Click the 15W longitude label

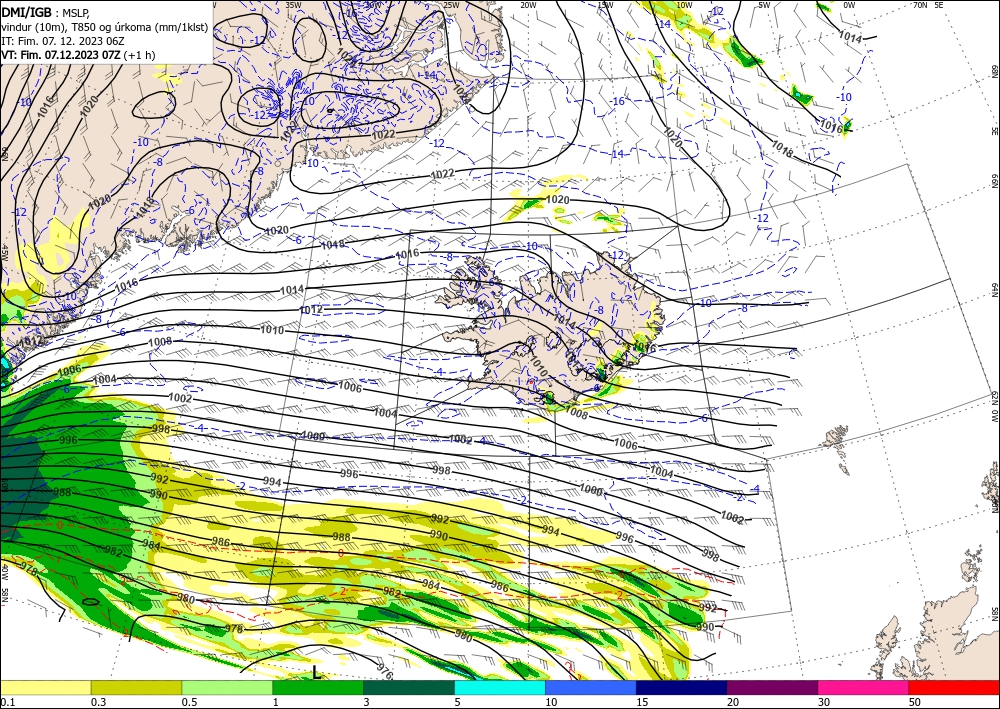(605, 5)
